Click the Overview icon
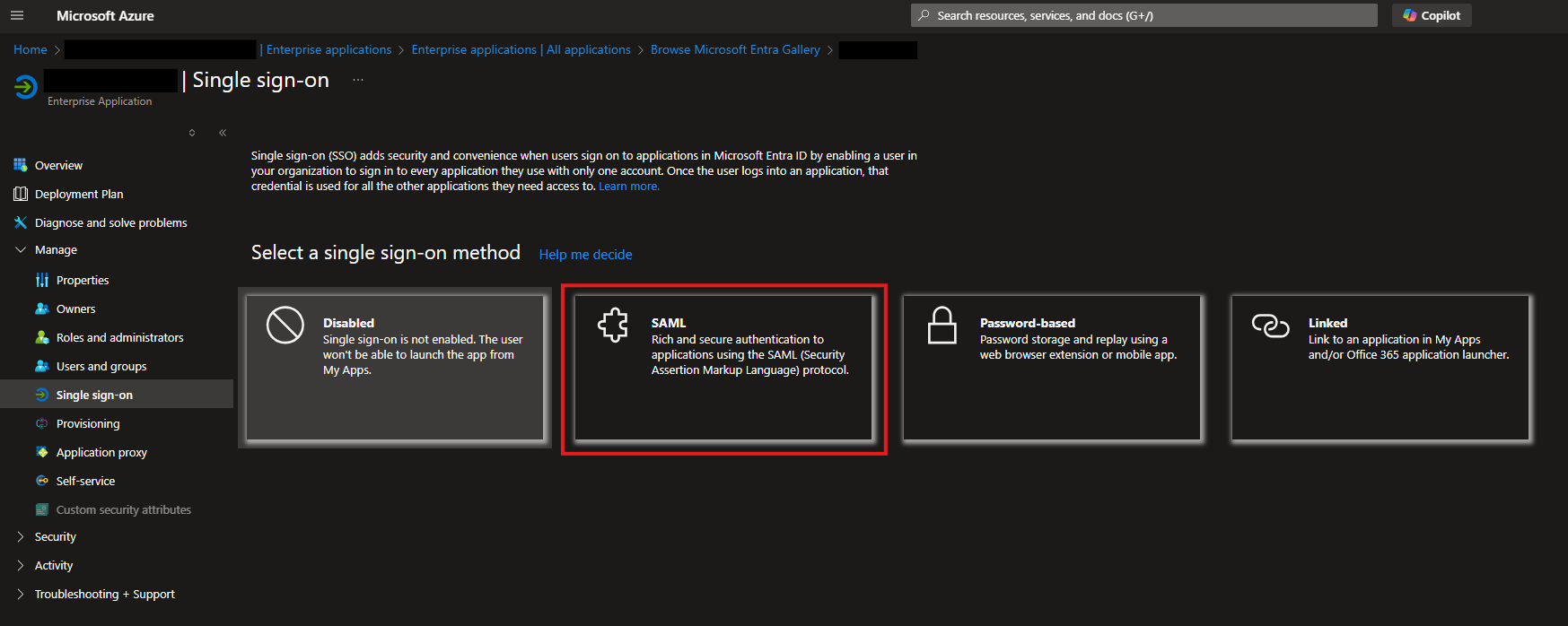This screenshot has width=1568, height=626. point(21,165)
